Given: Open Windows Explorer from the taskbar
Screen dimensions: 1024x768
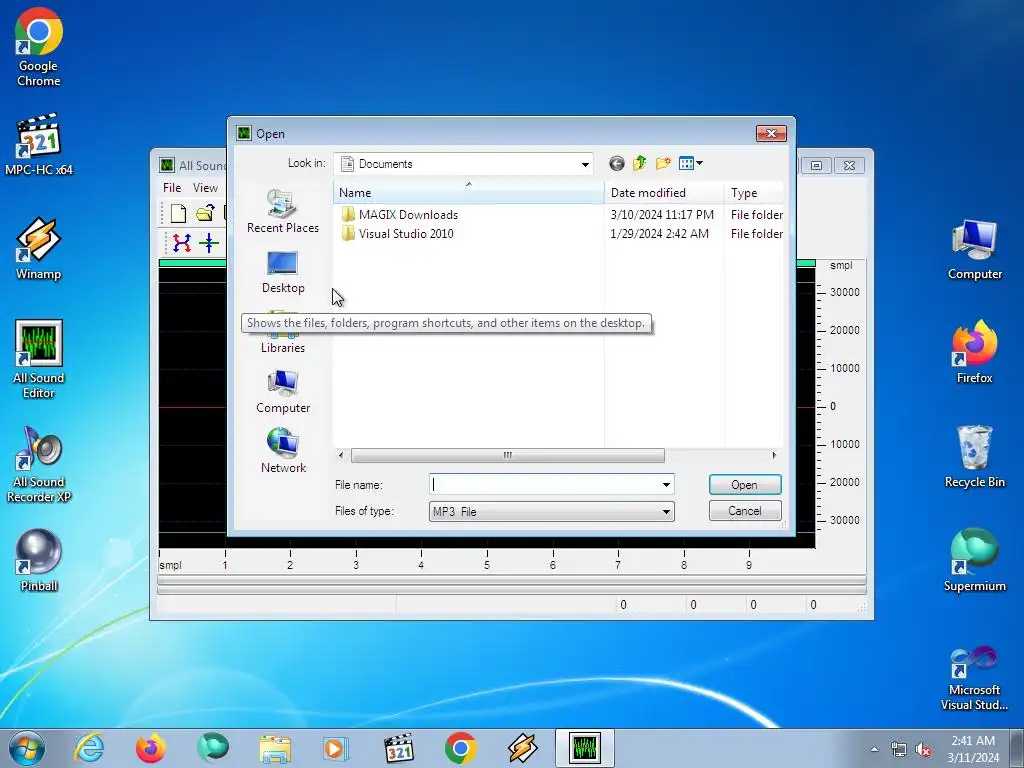Looking at the screenshot, I should [x=275, y=748].
